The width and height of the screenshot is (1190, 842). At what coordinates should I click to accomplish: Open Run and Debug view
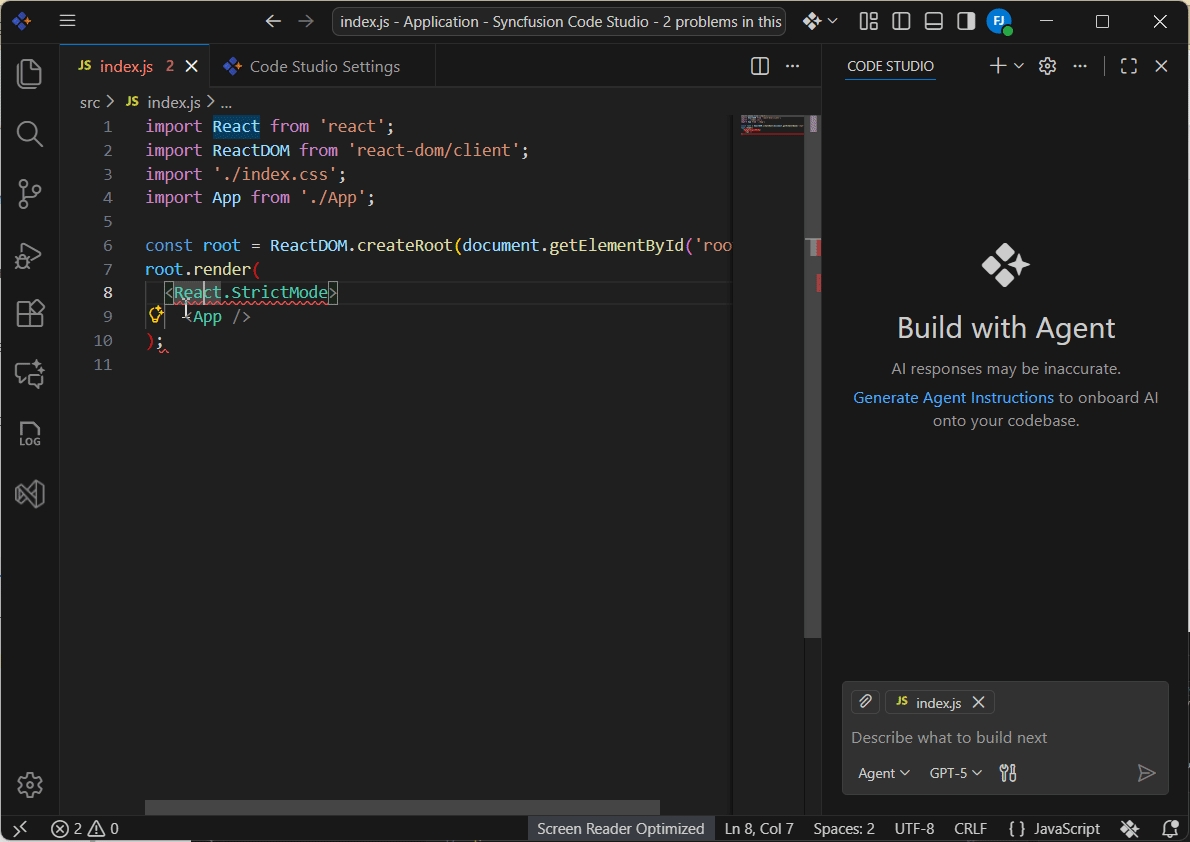point(30,255)
